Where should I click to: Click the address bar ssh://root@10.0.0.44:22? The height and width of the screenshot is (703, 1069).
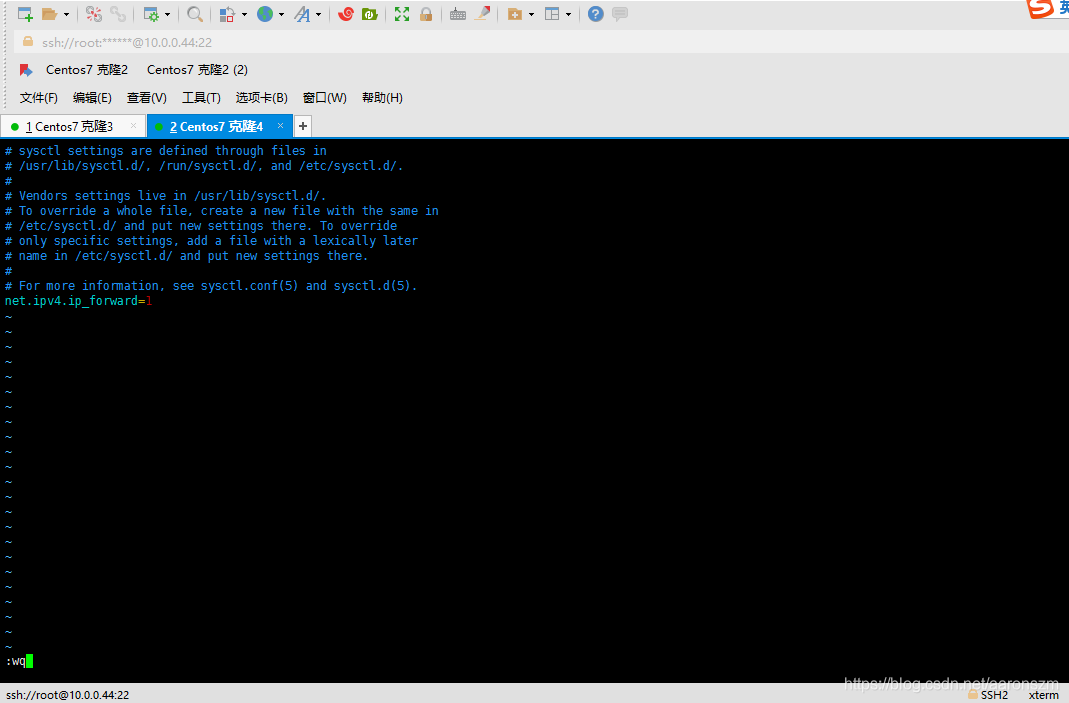click(x=540, y=42)
